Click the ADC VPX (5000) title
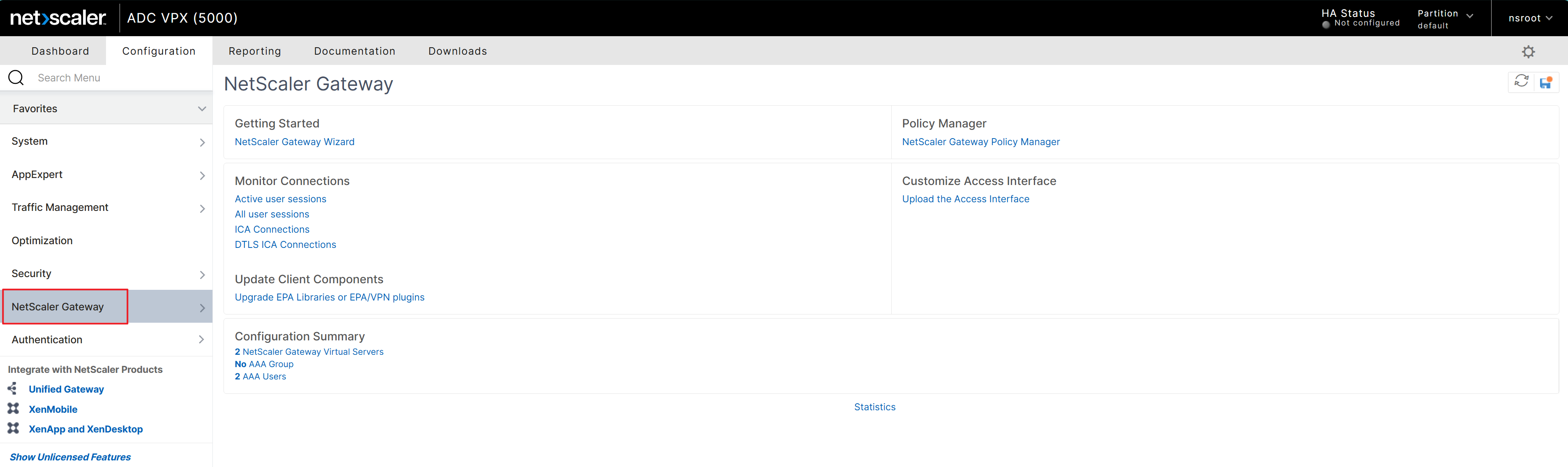 (x=182, y=18)
